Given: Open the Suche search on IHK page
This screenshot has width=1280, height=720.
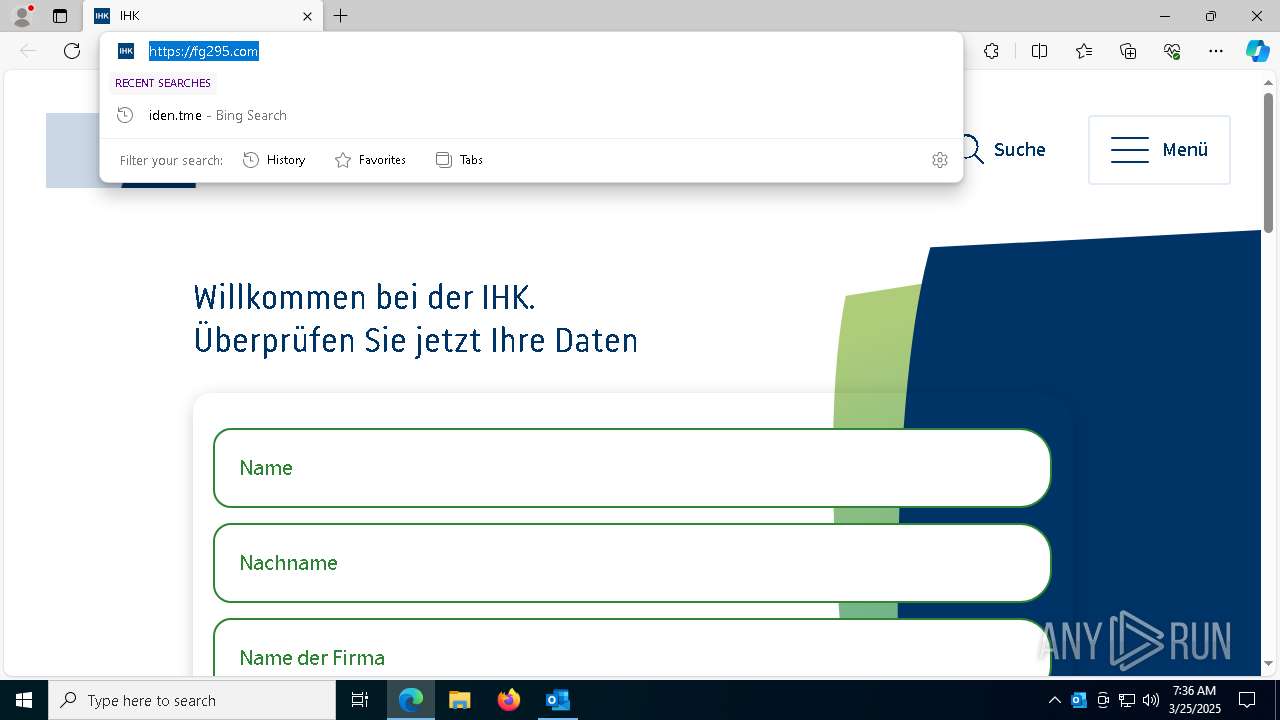Looking at the screenshot, I should (x=1004, y=150).
